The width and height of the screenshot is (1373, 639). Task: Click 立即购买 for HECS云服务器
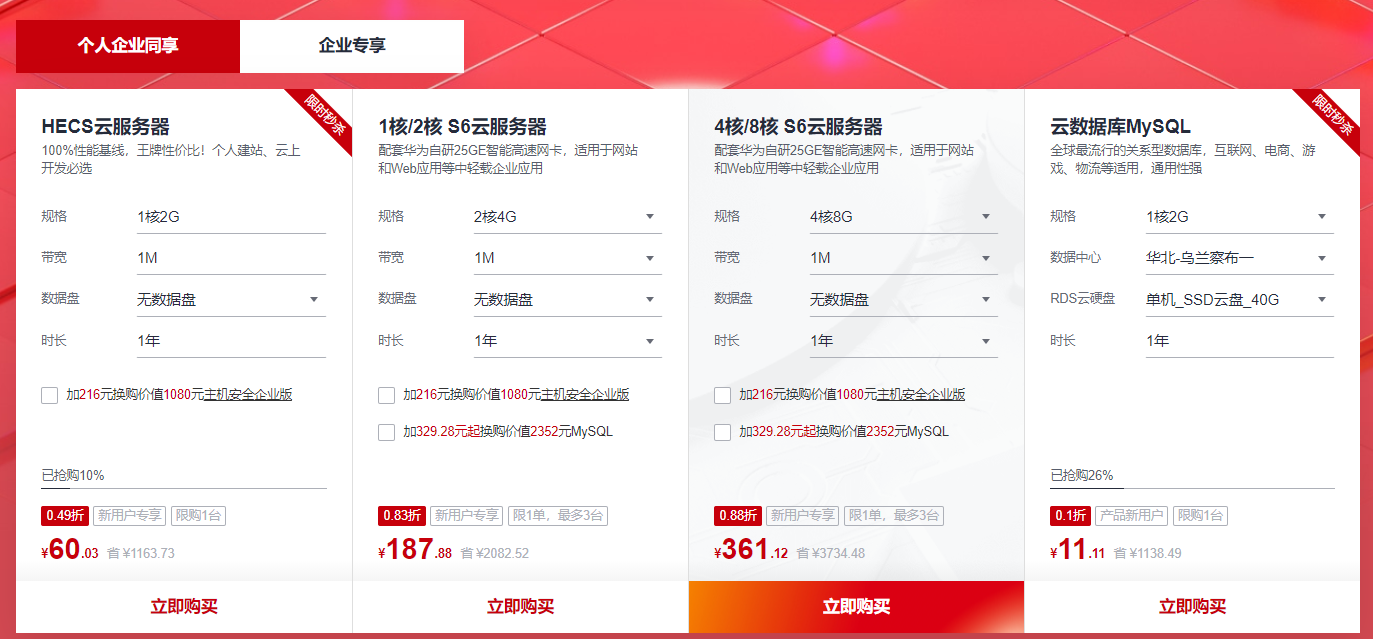(x=184, y=607)
